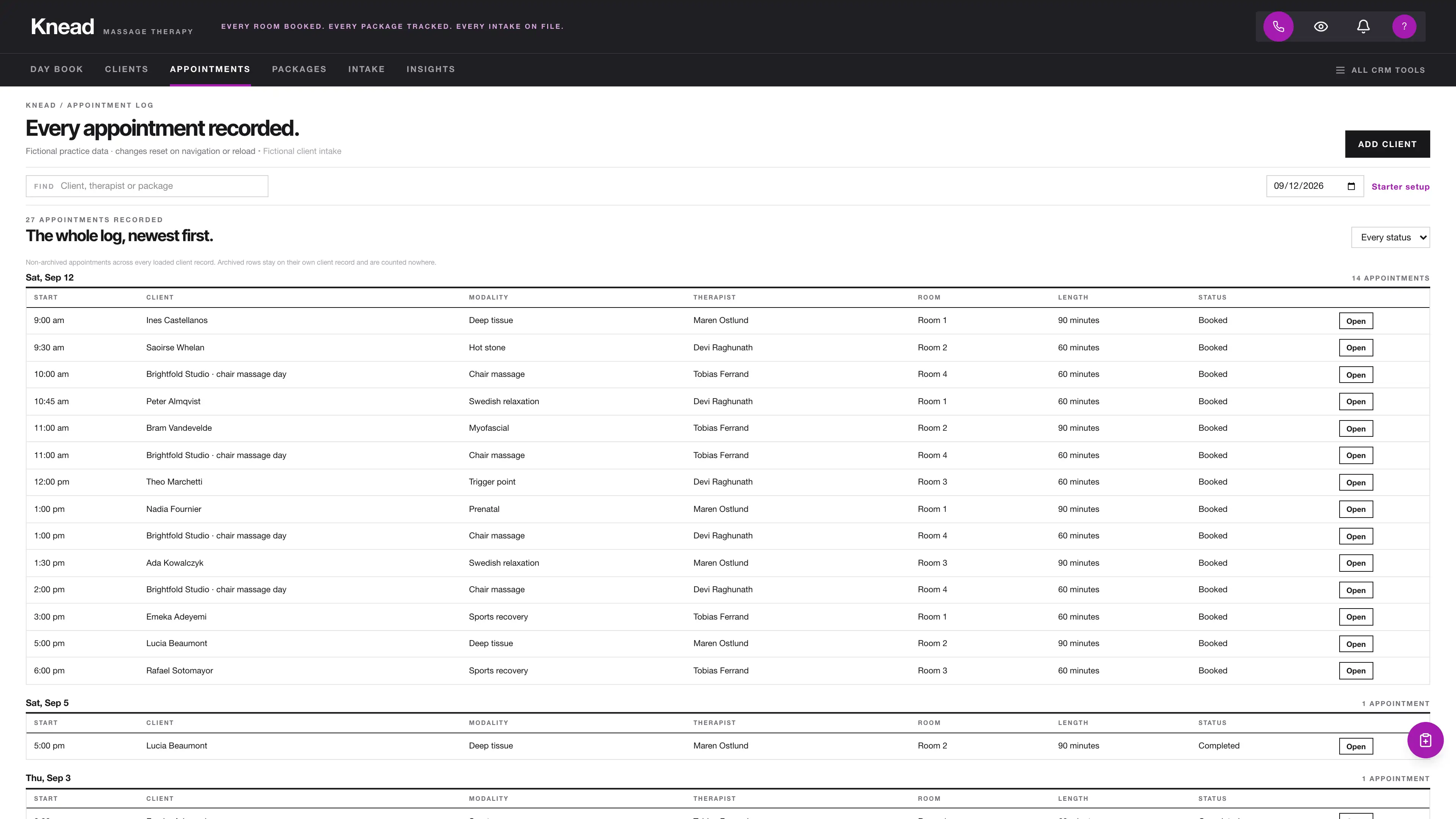The image size is (1456, 819).
Task: Click the question mark help icon
Action: pyautogui.click(x=1404, y=27)
